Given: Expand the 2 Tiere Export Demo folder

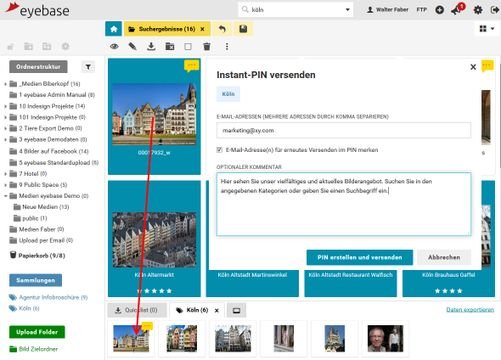Looking at the screenshot, I should [5, 128].
